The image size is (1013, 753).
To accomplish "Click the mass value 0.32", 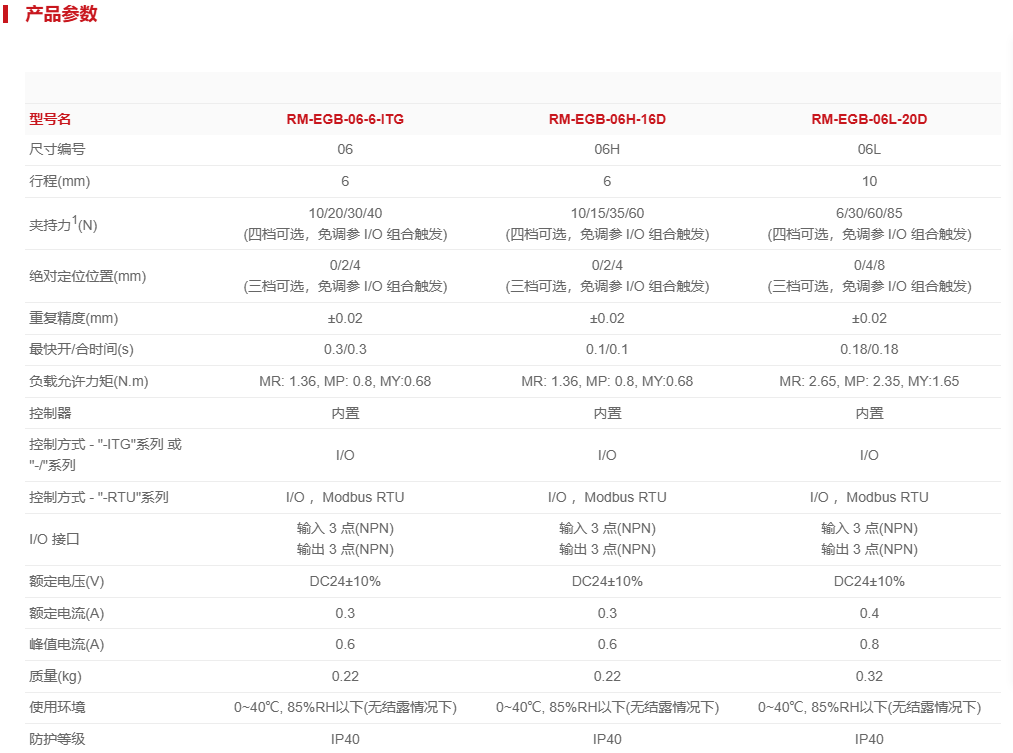I will pos(869,676).
